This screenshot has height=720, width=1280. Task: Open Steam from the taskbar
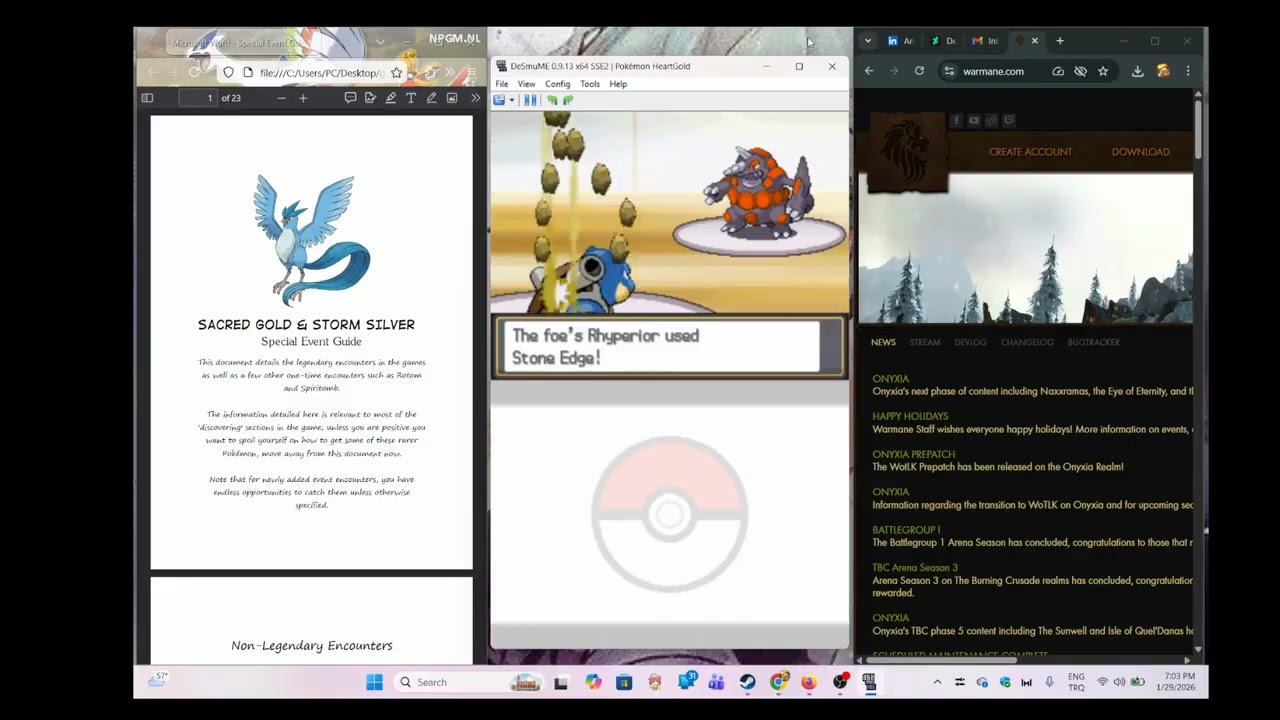pos(747,682)
